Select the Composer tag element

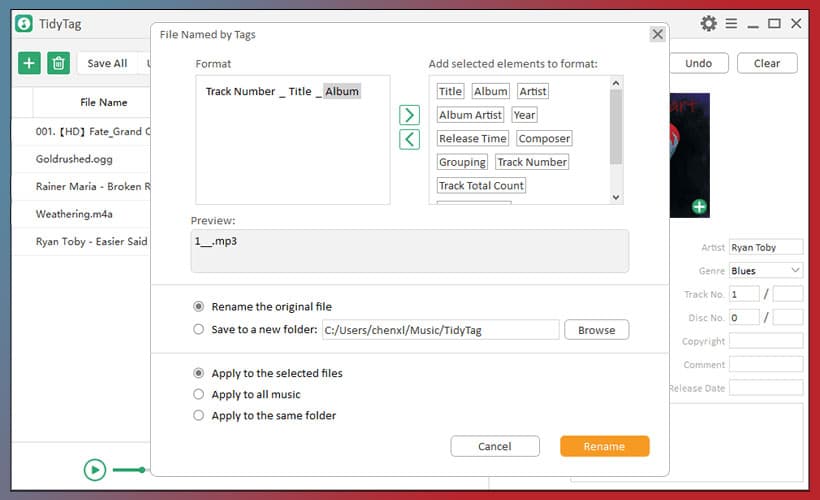[x=544, y=139]
